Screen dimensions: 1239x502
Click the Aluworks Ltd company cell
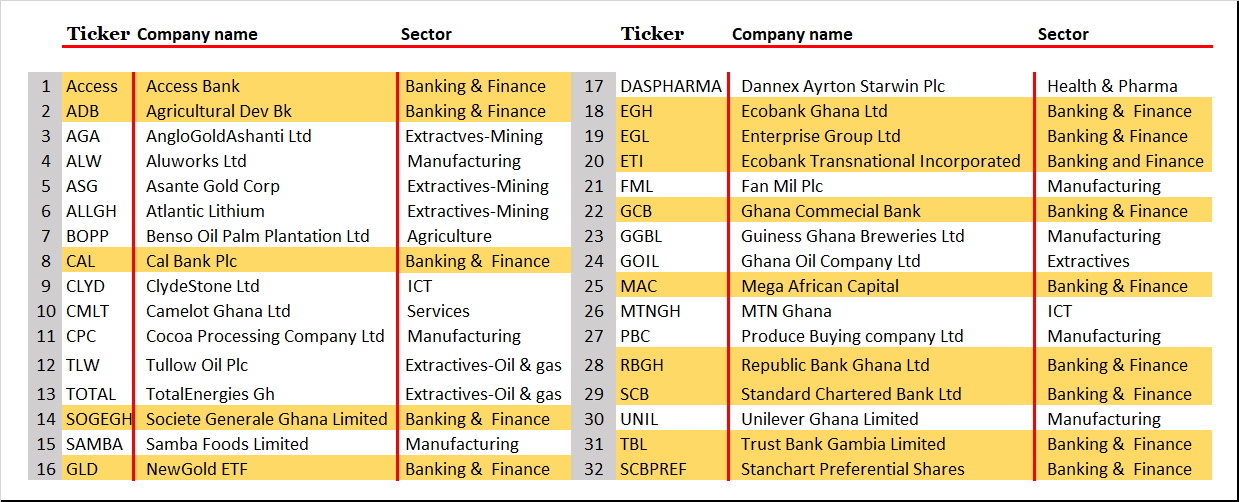click(x=196, y=161)
